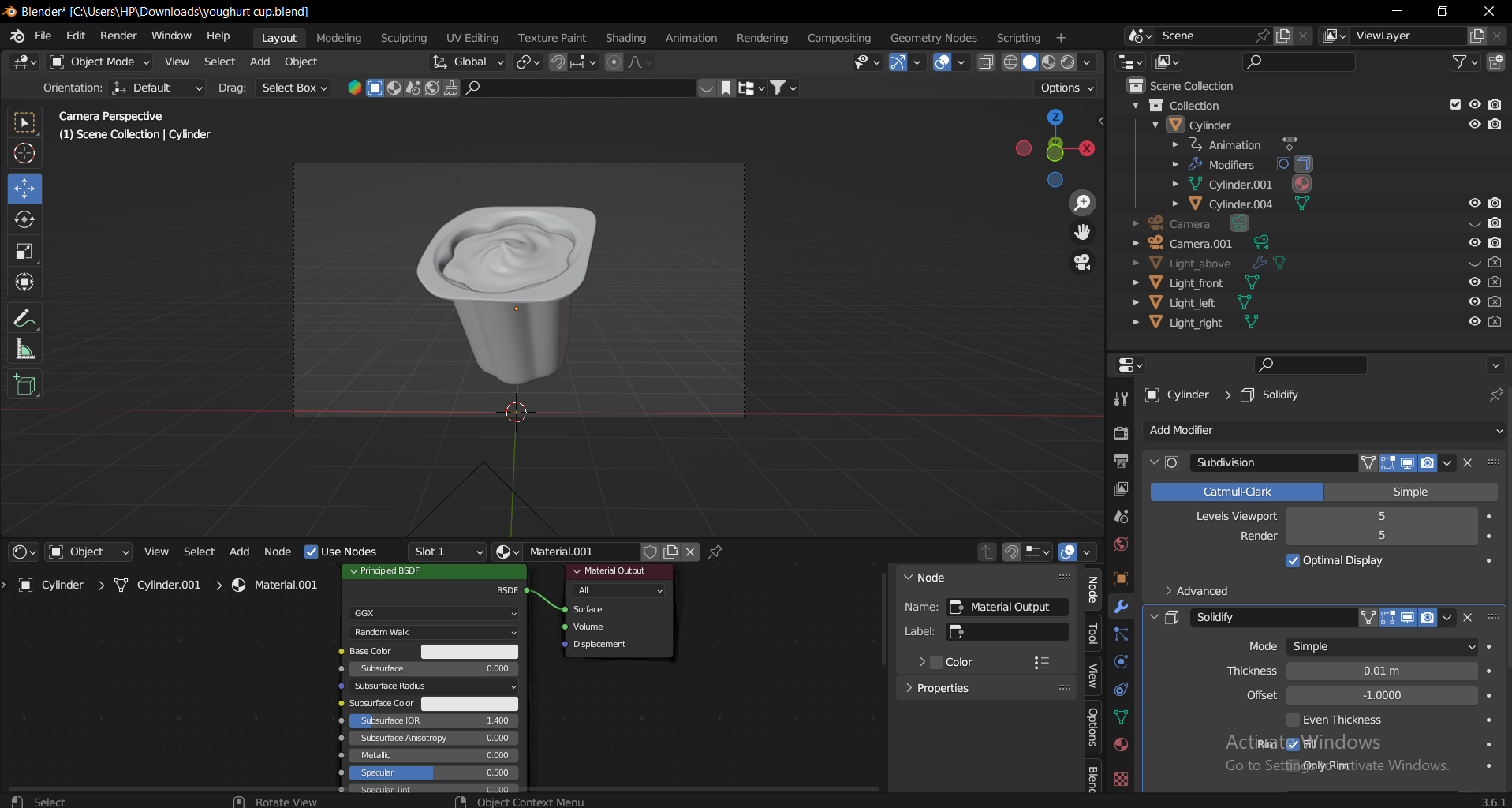
Task: Hide Light_front in viewport
Action: (x=1474, y=282)
